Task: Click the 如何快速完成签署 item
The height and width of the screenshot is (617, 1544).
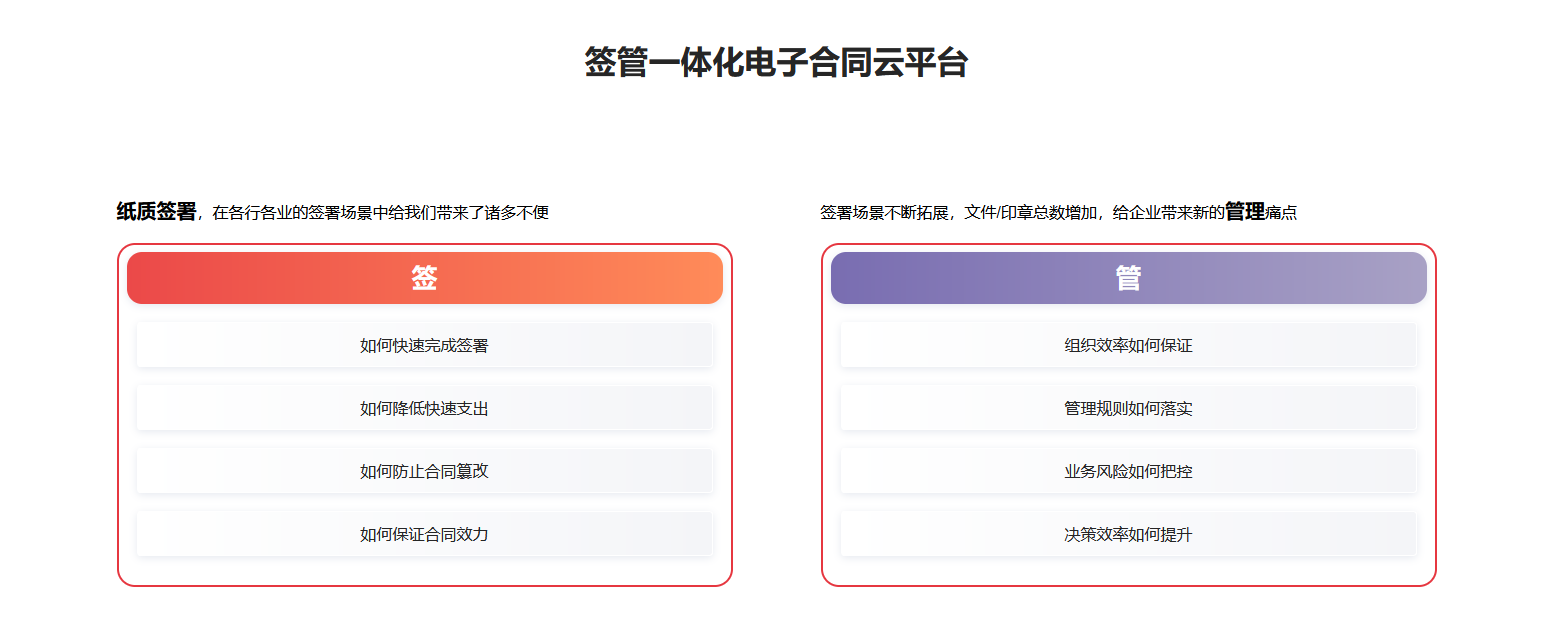Action: tap(425, 345)
